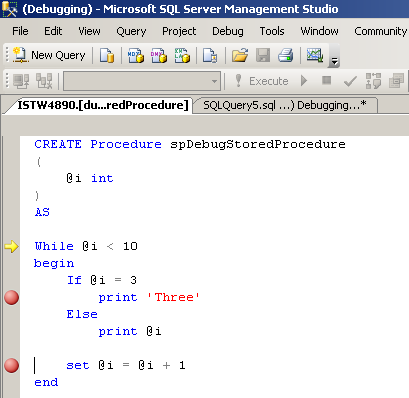Click the Analysis Services DMX Query icon
The width and height of the screenshot is (409, 398).
[x=159, y=55]
